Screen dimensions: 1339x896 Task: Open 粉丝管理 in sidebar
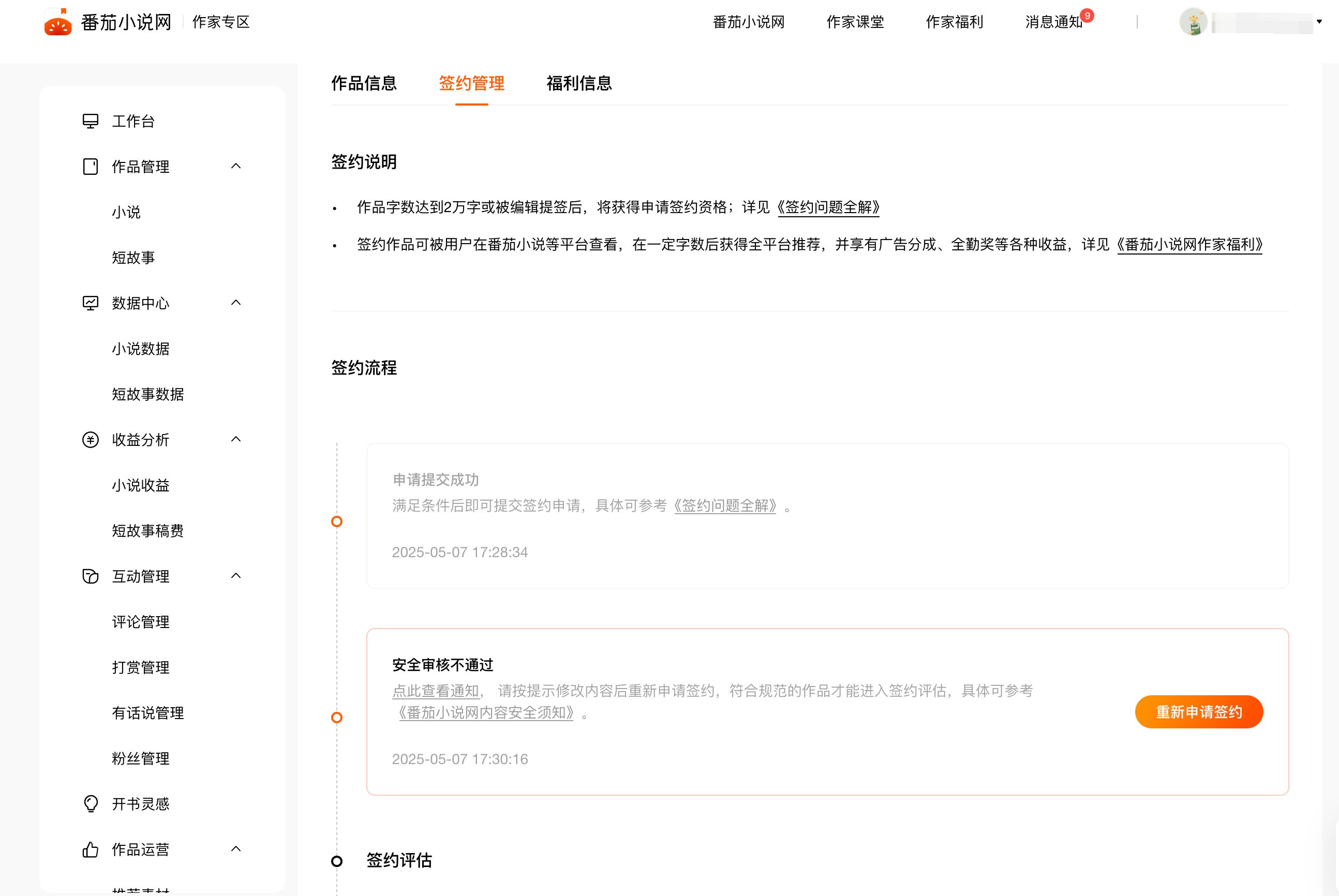coord(141,758)
